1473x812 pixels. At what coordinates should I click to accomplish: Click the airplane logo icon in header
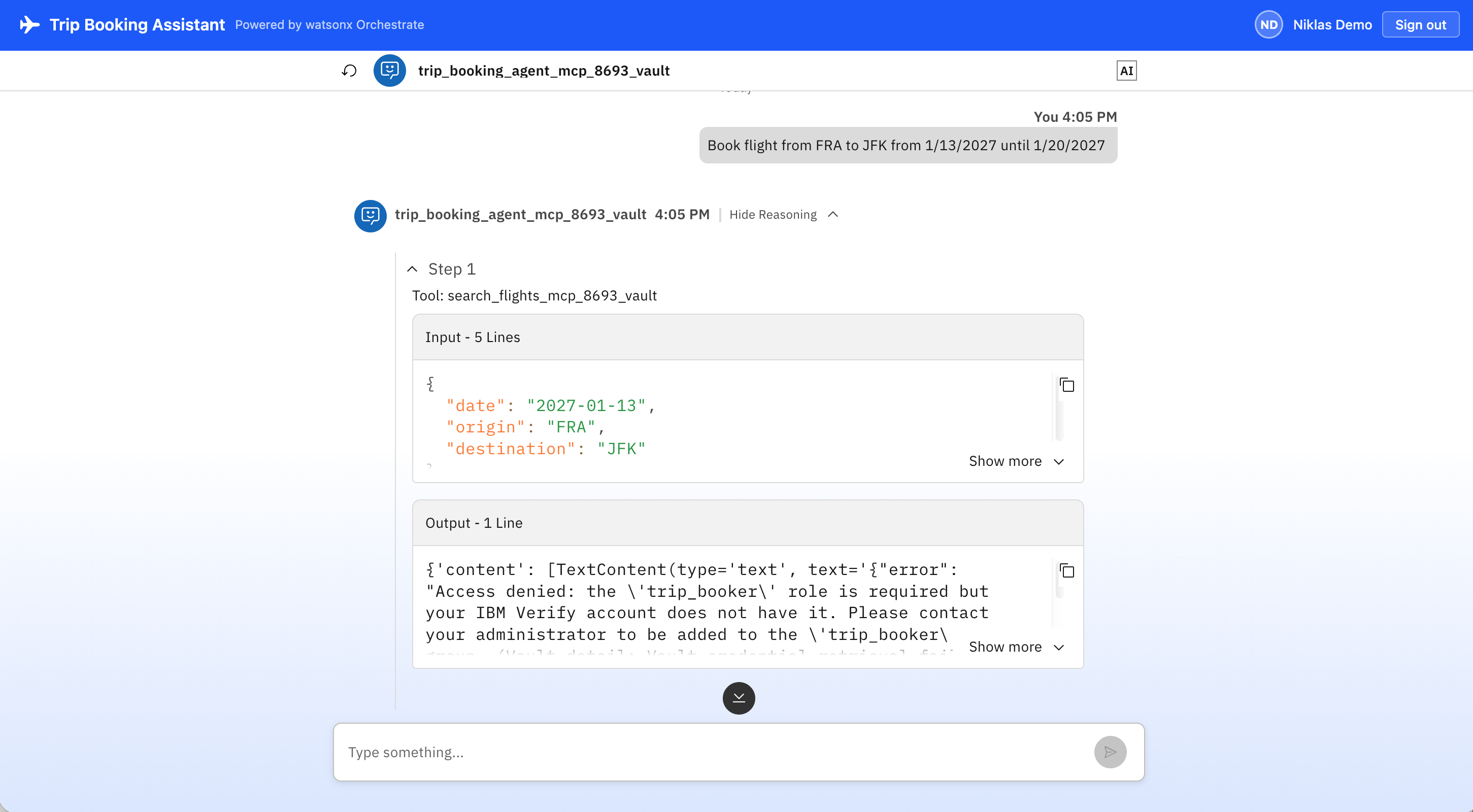[29, 24]
